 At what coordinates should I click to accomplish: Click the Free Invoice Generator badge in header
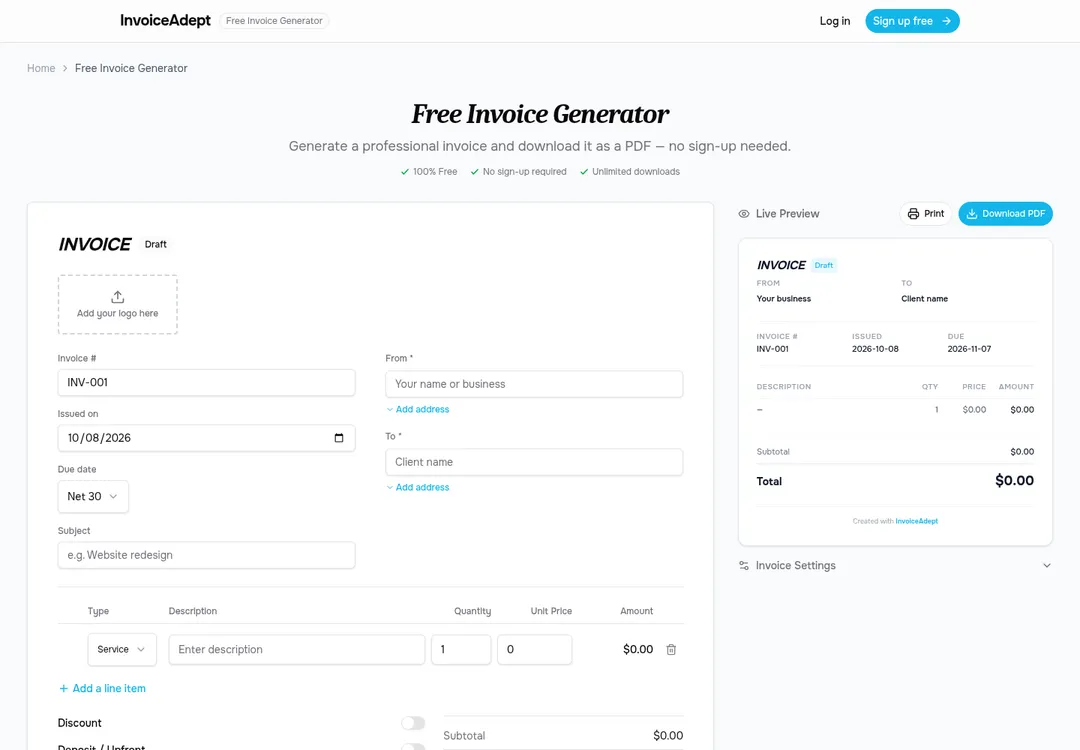[x=274, y=21]
